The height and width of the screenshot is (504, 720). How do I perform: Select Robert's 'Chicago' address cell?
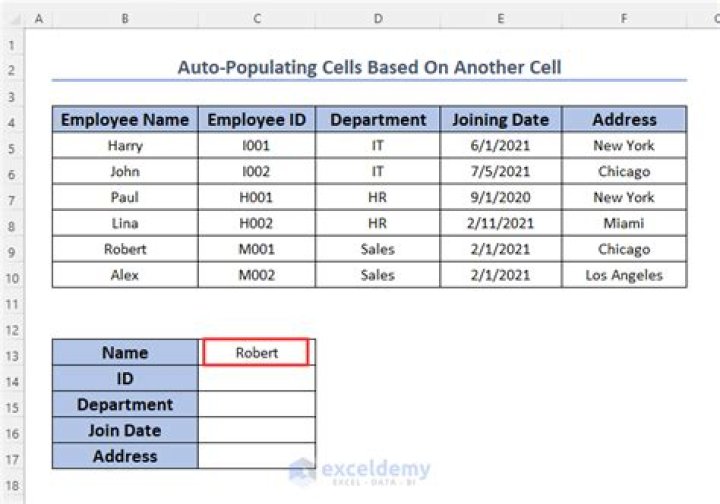point(624,249)
